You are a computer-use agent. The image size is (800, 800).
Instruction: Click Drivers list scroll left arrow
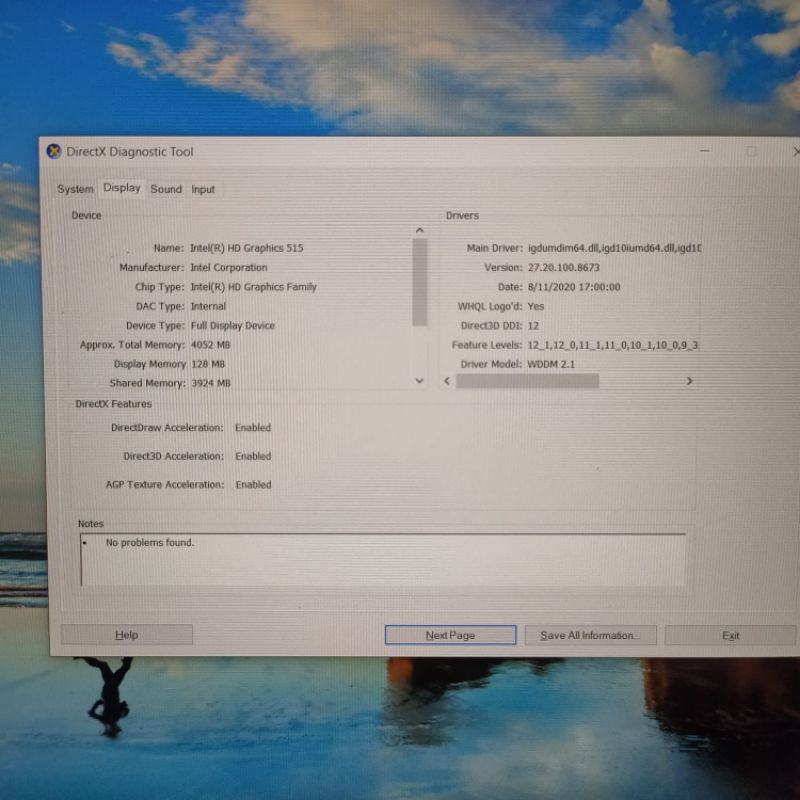[x=447, y=381]
